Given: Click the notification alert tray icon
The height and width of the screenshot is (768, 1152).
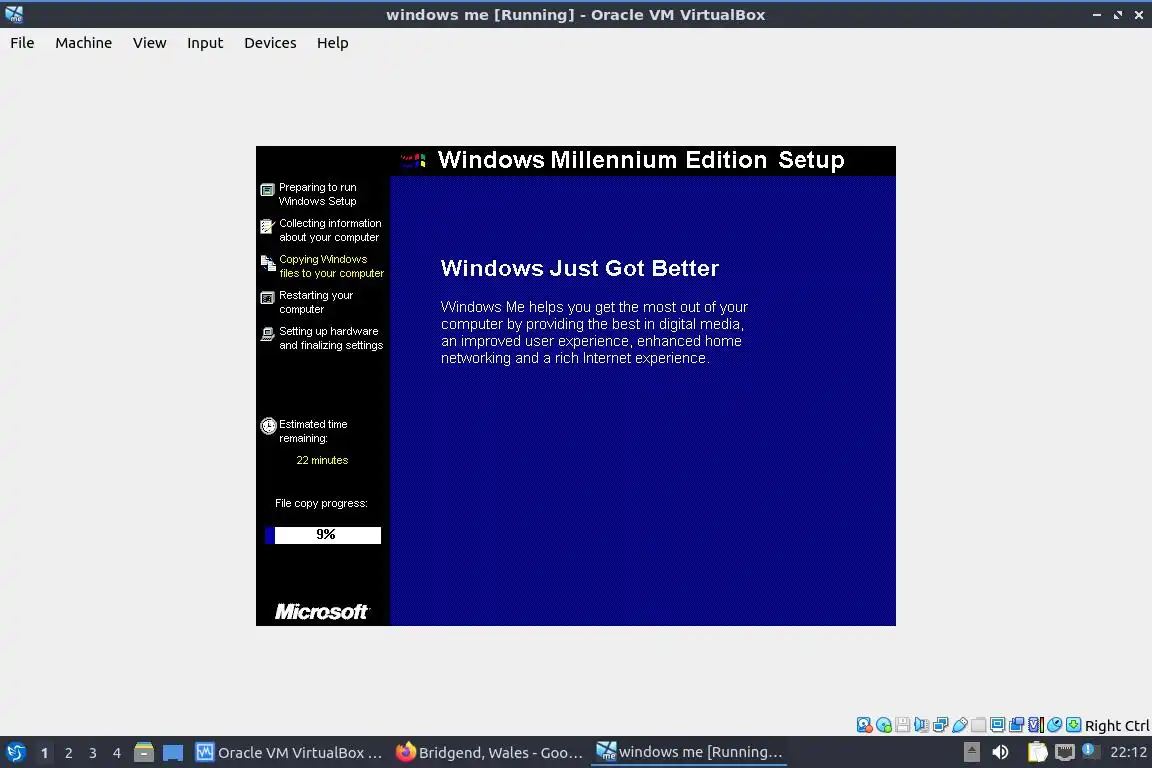Looking at the screenshot, I should coord(1090,751).
